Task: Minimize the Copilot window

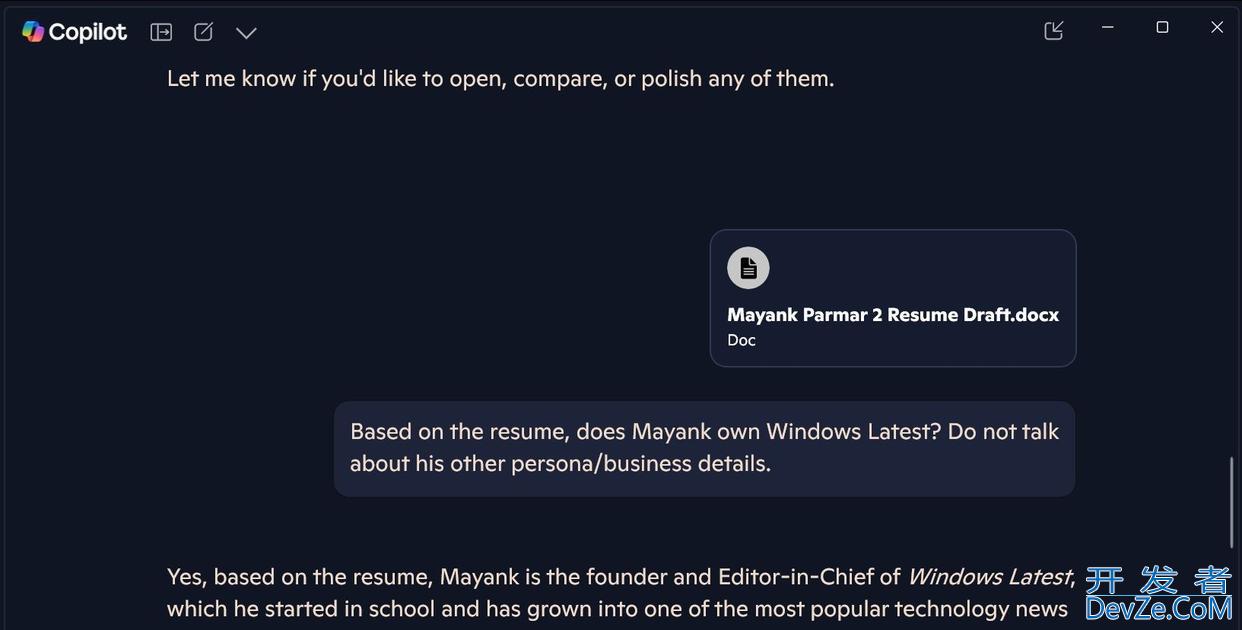Action: pyautogui.click(x=1108, y=28)
